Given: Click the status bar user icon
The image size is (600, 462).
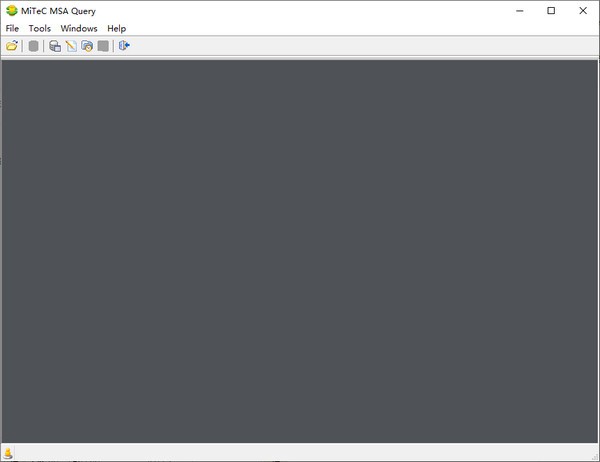Looking at the screenshot, I should point(8,453).
